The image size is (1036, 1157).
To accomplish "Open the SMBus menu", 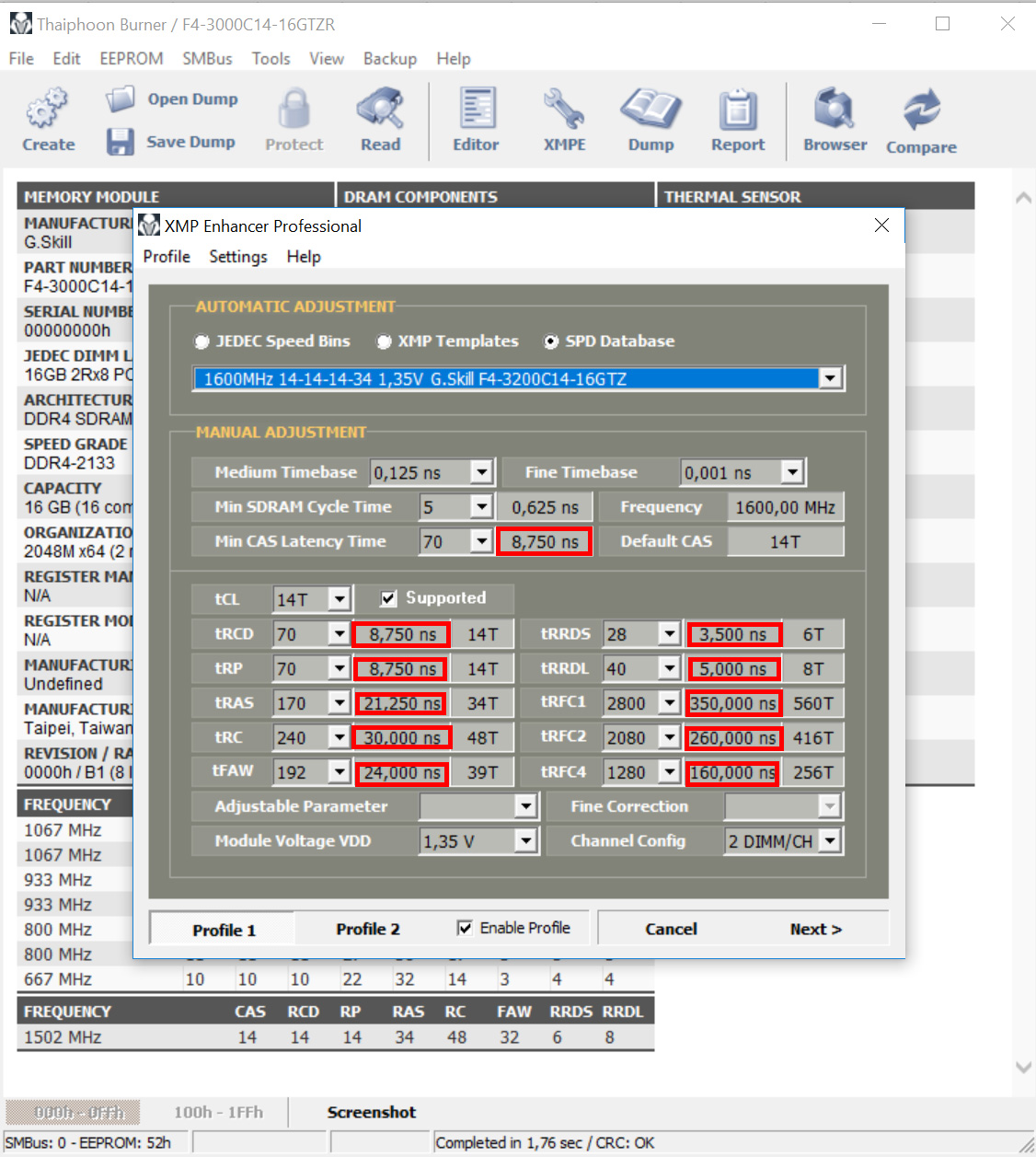I will coord(207,59).
